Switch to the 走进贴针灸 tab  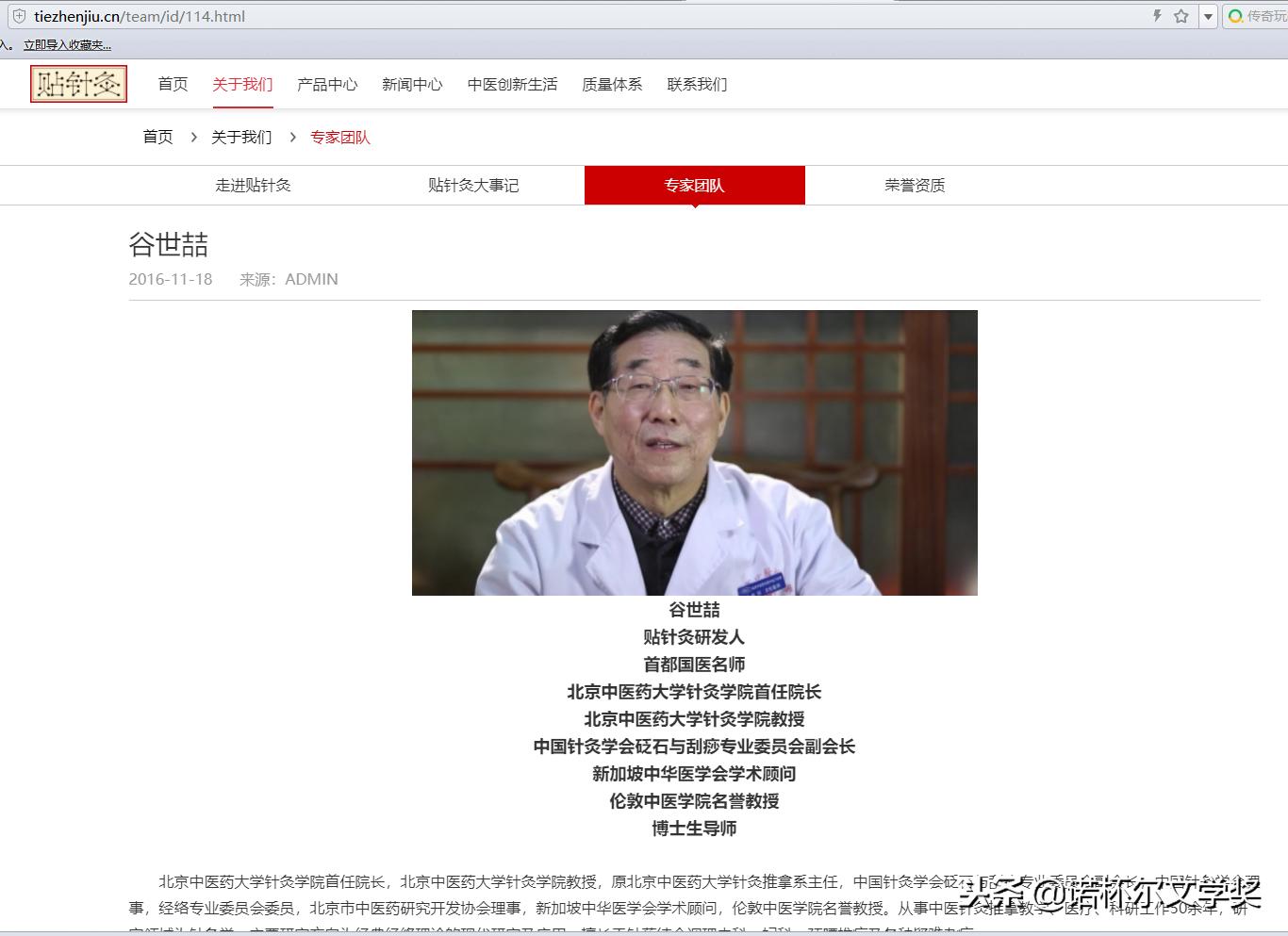point(253,185)
